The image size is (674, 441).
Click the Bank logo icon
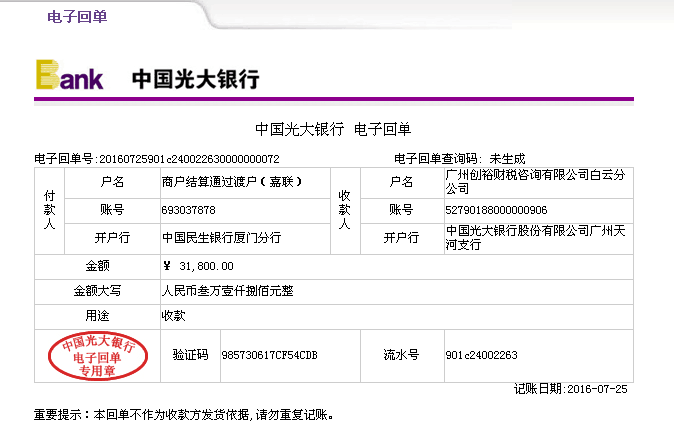tap(69, 75)
